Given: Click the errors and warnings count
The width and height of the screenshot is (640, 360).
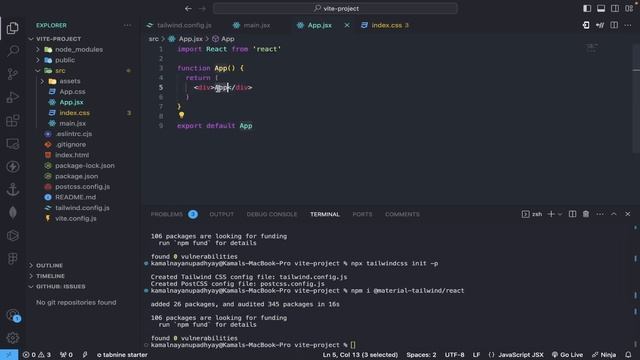Looking at the screenshot, I should 37,355.
